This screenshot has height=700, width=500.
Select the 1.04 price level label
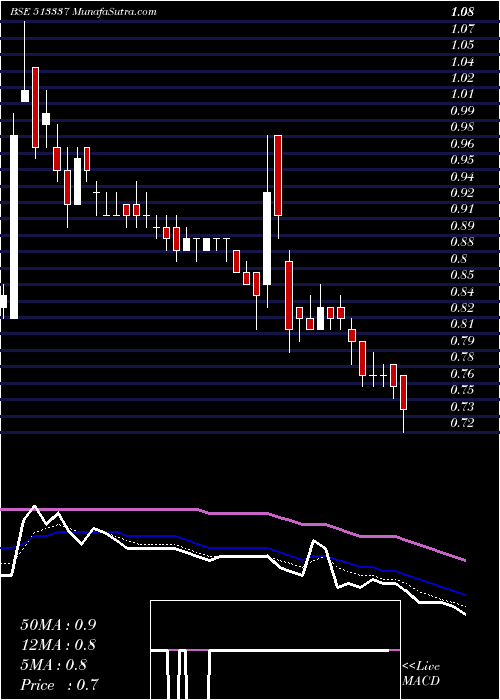[x=462, y=61]
